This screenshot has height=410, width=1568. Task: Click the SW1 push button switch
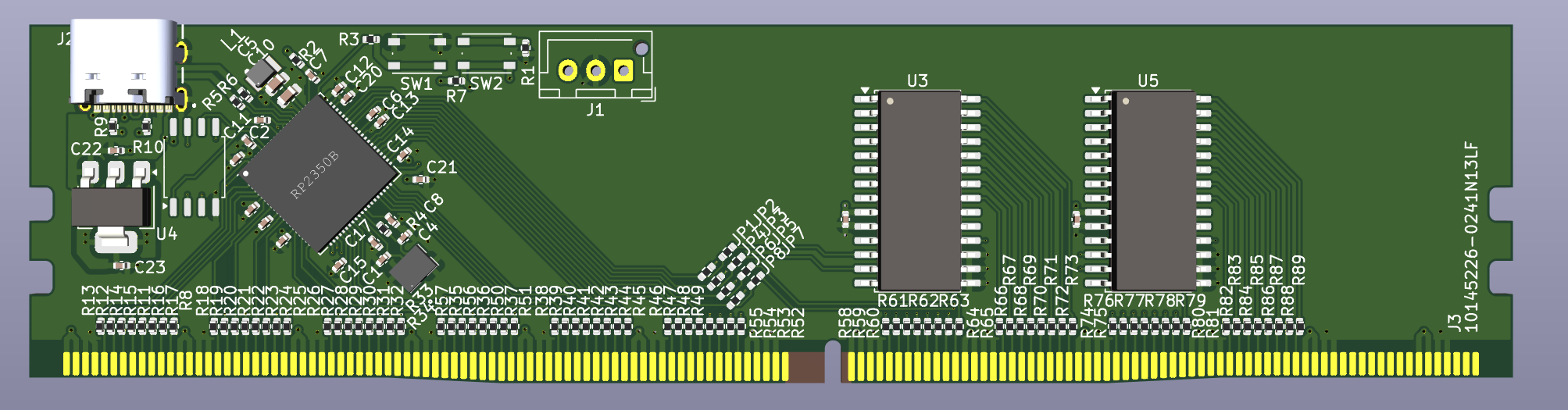tap(417, 52)
